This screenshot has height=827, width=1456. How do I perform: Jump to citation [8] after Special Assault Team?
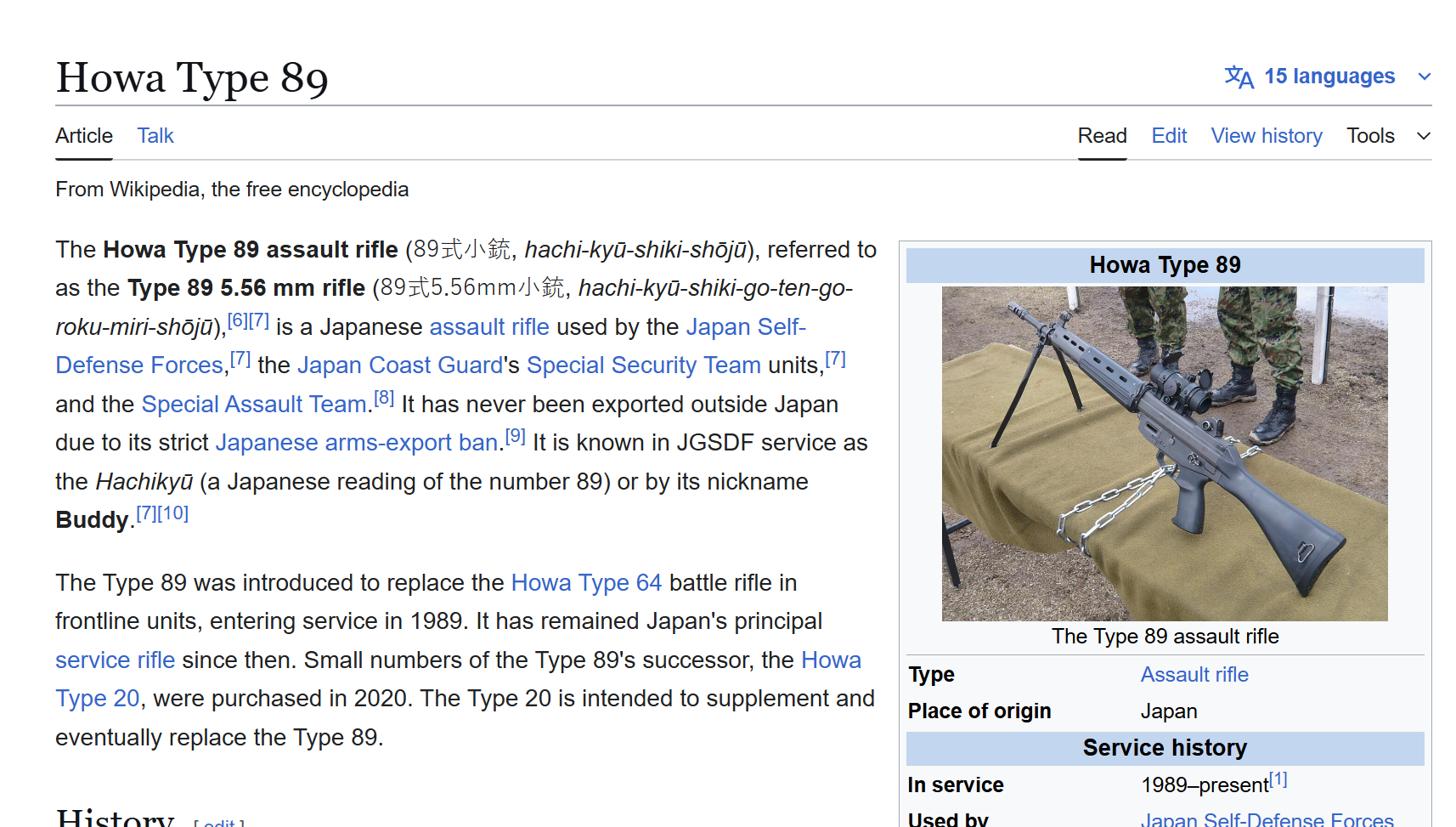[x=384, y=398]
